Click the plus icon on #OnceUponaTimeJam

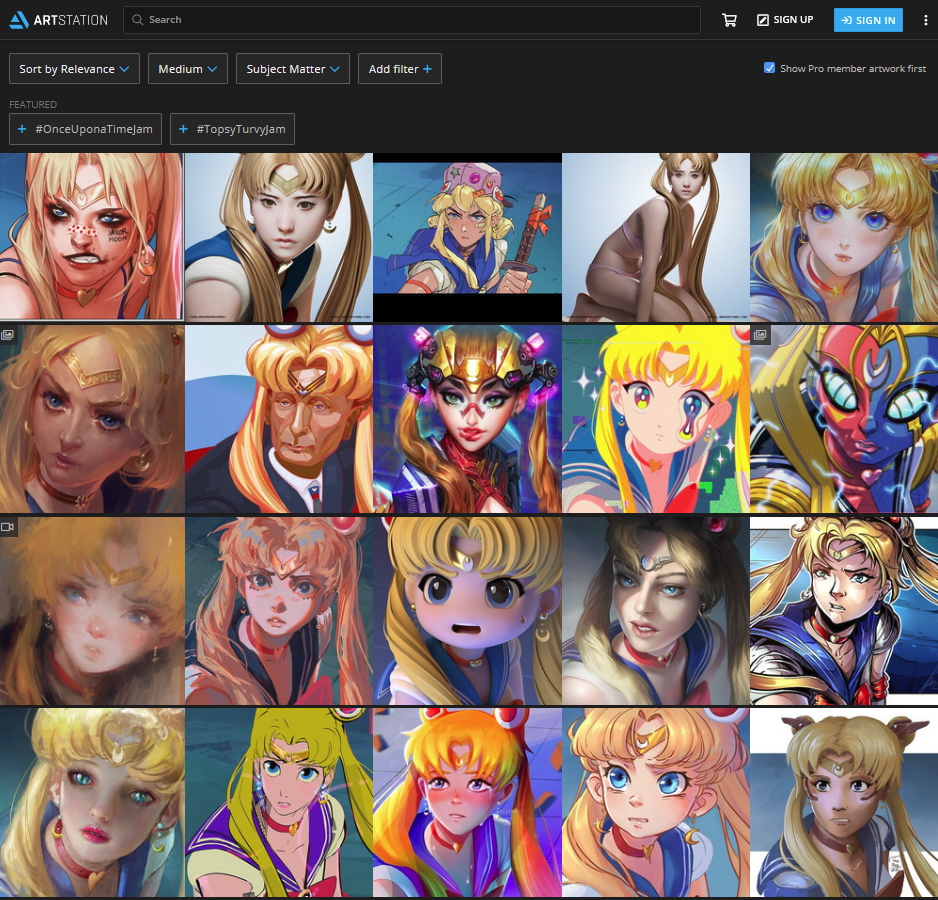click(21, 128)
